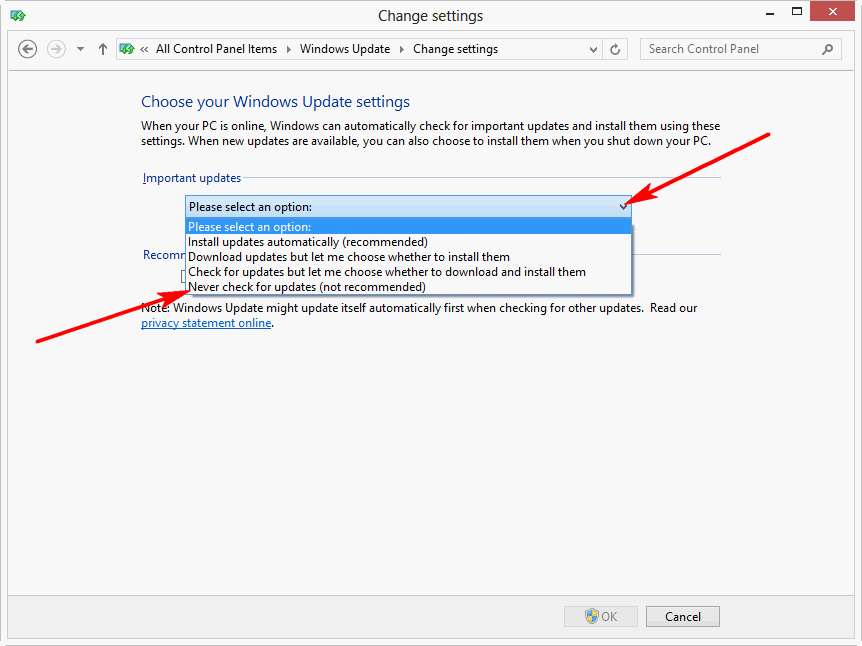862x646 pixels.
Task: Navigate to Windows Update breadcrumb
Action: pyautogui.click(x=345, y=49)
